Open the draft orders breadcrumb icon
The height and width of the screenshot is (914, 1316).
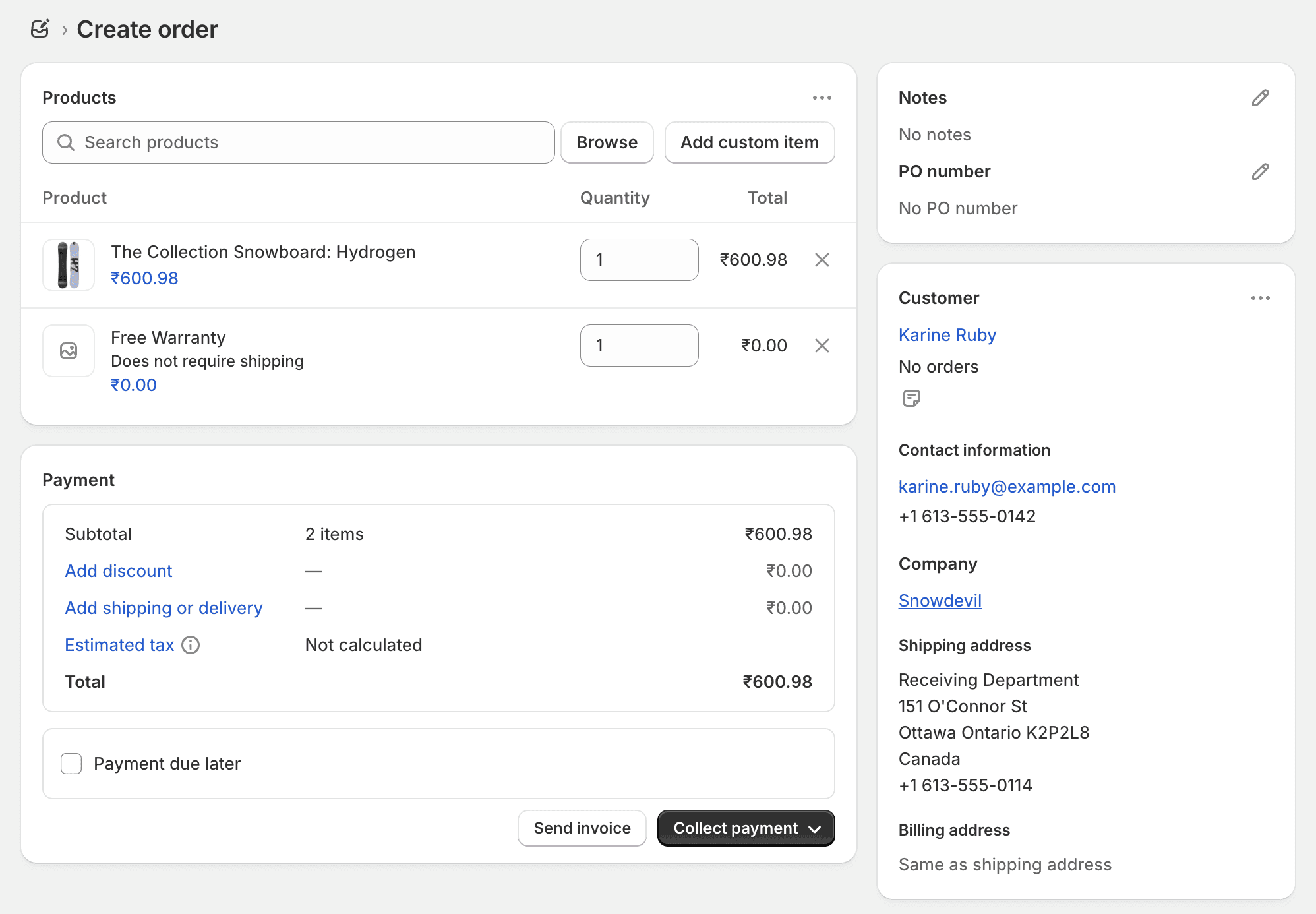click(40, 29)
